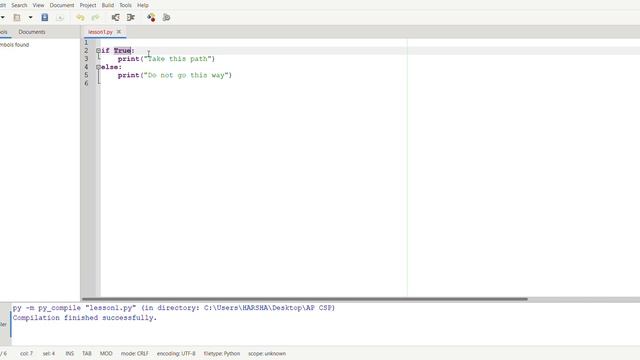640x360 pixels.
Task: Save lesson1.py with the blue Save icon
Action: point(44,18)
